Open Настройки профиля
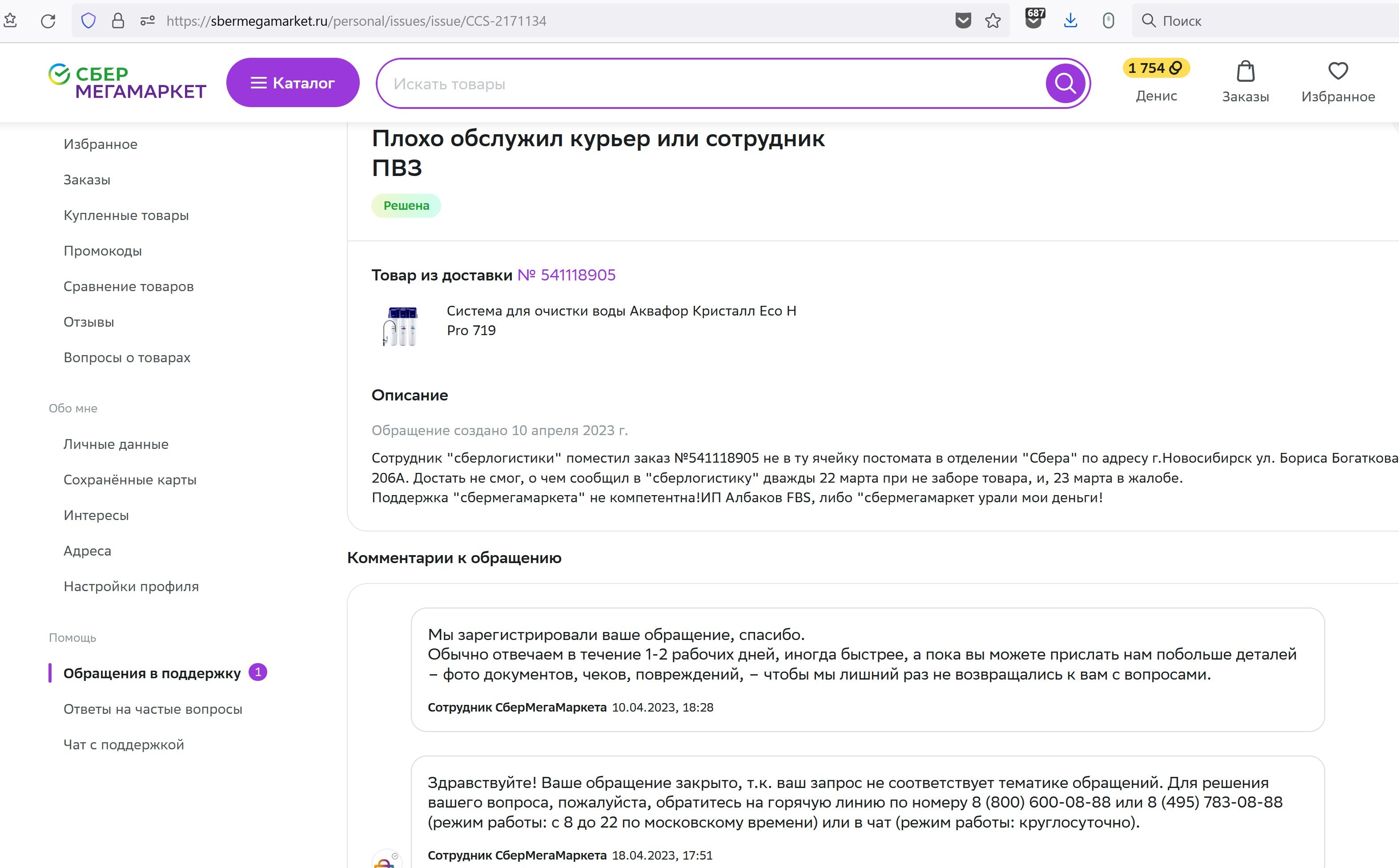 coord(131,587)
